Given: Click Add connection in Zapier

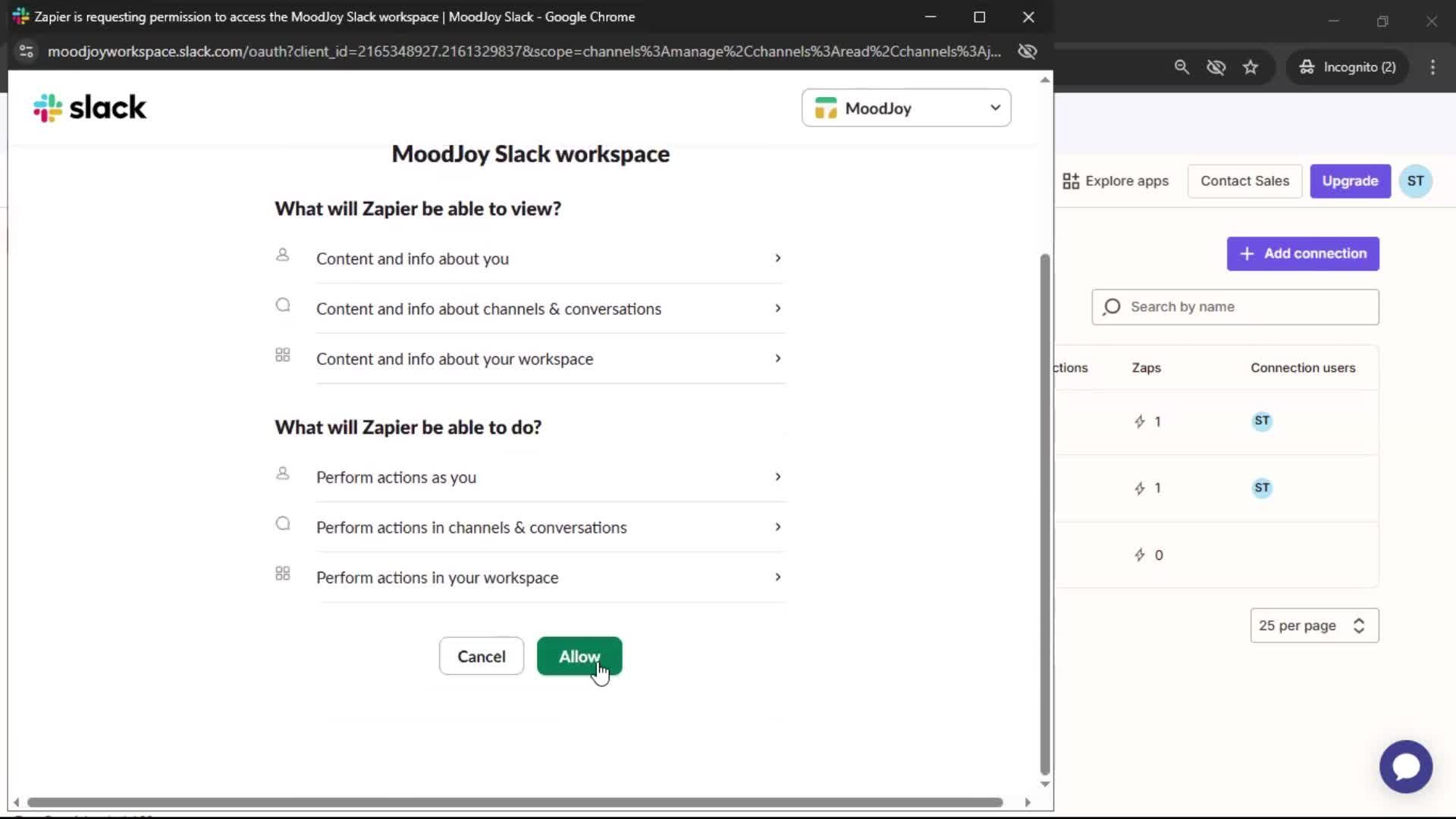Looking at the screenshot, I should click(1303, 254).
